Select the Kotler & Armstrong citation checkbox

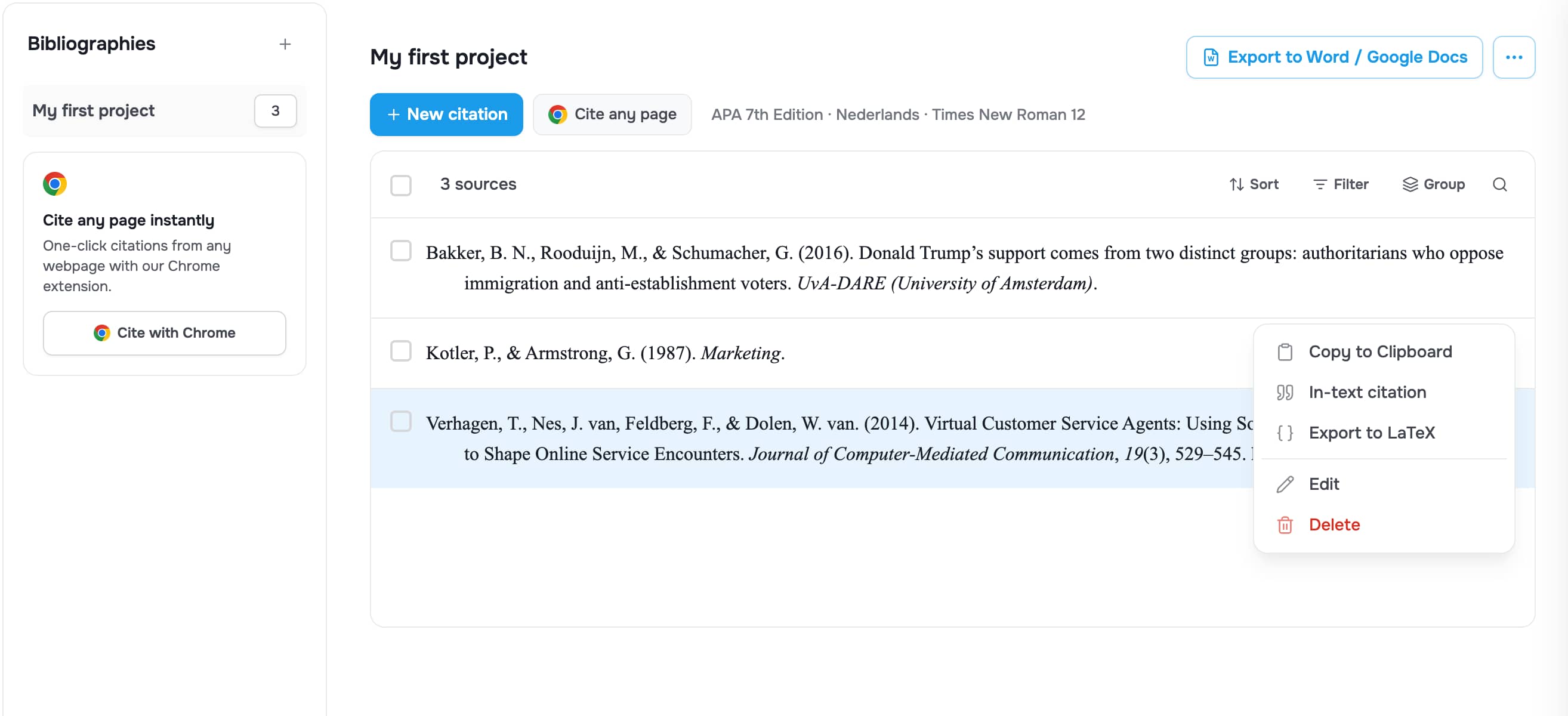pos(400,351)
